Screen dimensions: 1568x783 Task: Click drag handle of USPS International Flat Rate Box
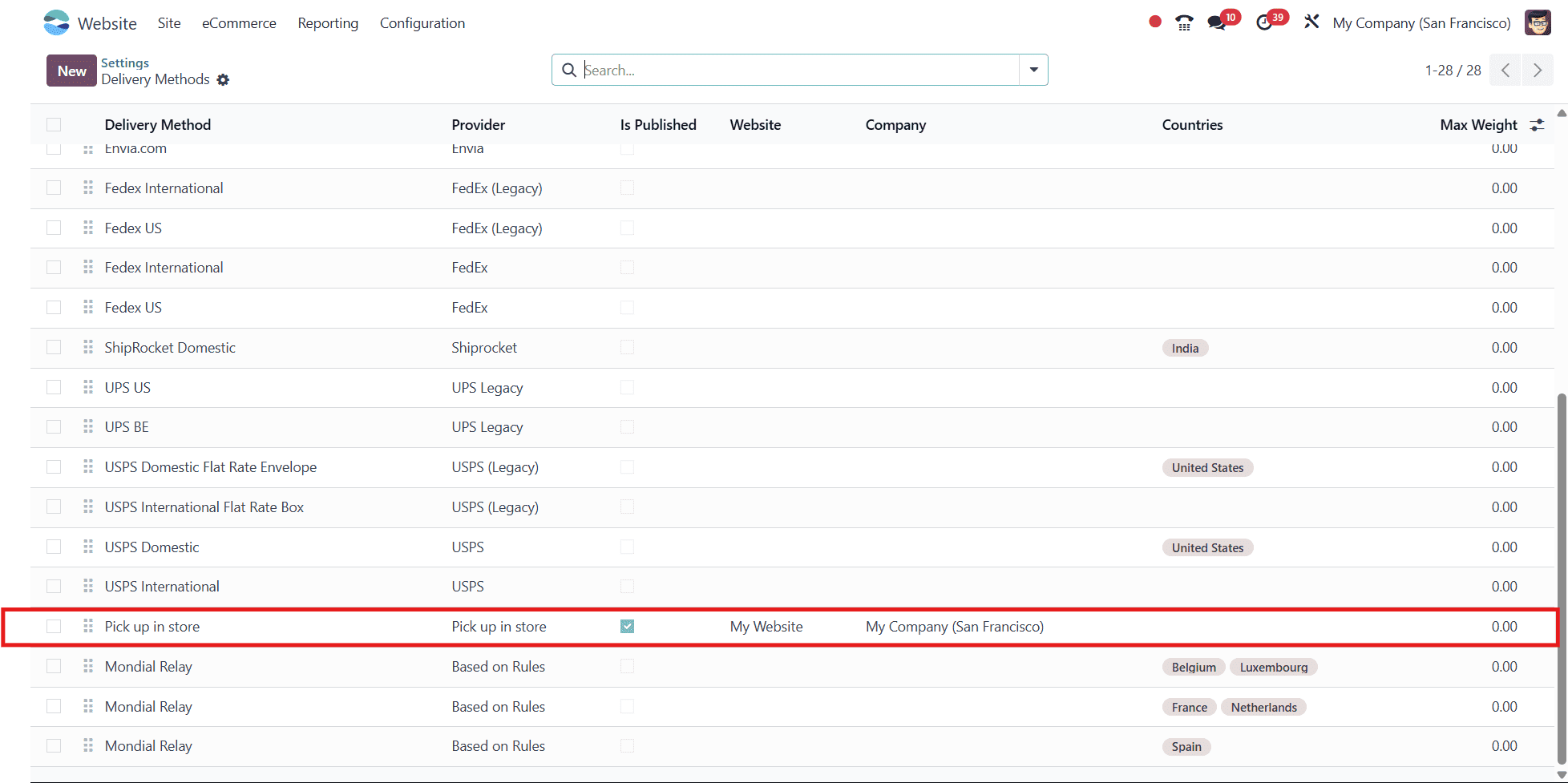click(x=88, y=507)
